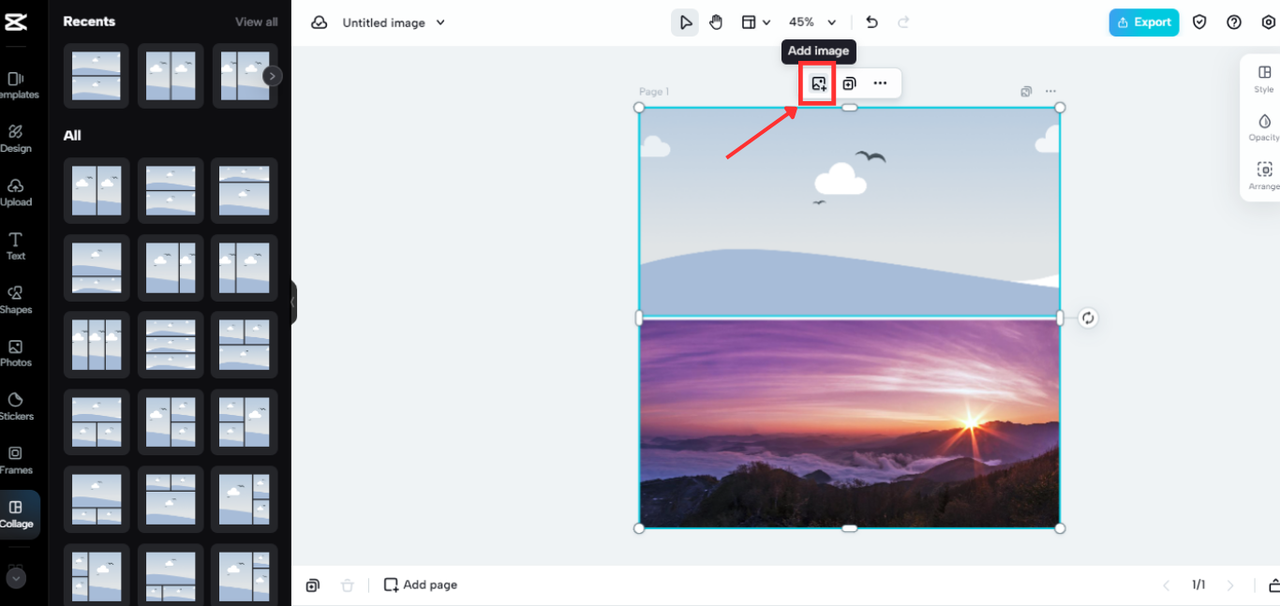Select the pointer Select tool
Screen dimensions: 1280x606
click(x=685, y=22)
